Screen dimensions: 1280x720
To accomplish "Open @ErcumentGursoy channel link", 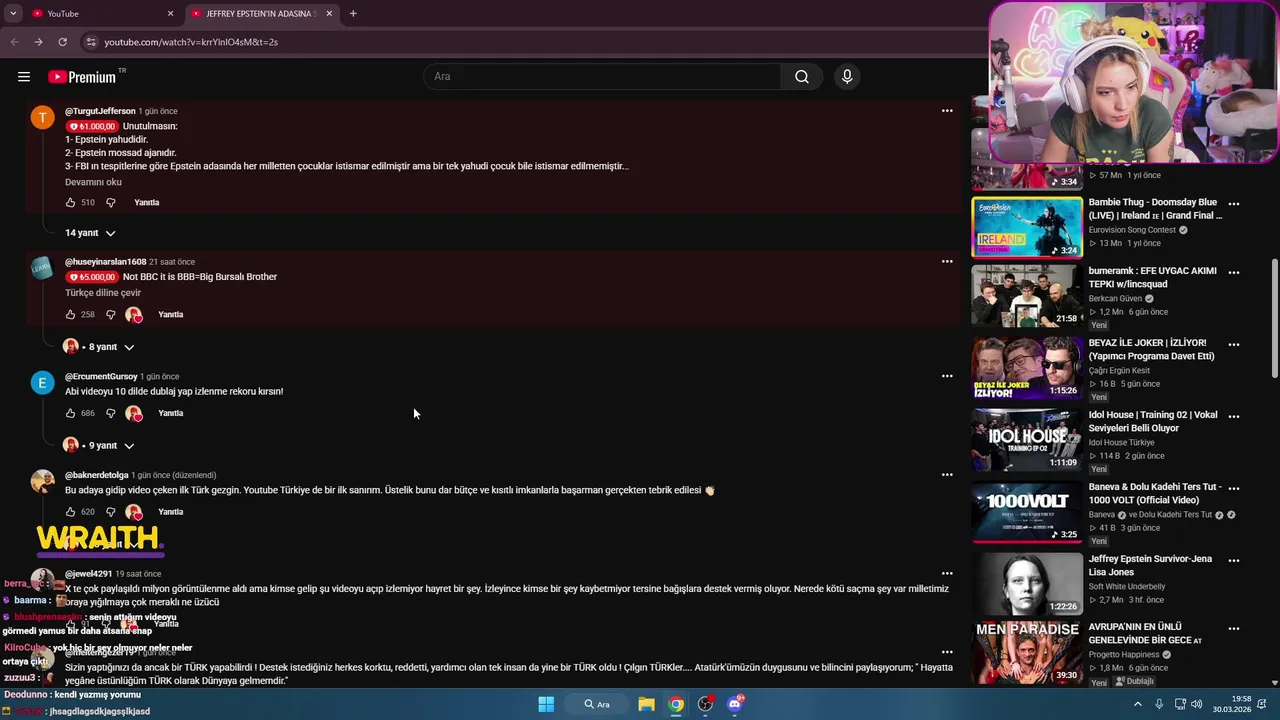I will point(101,377).
